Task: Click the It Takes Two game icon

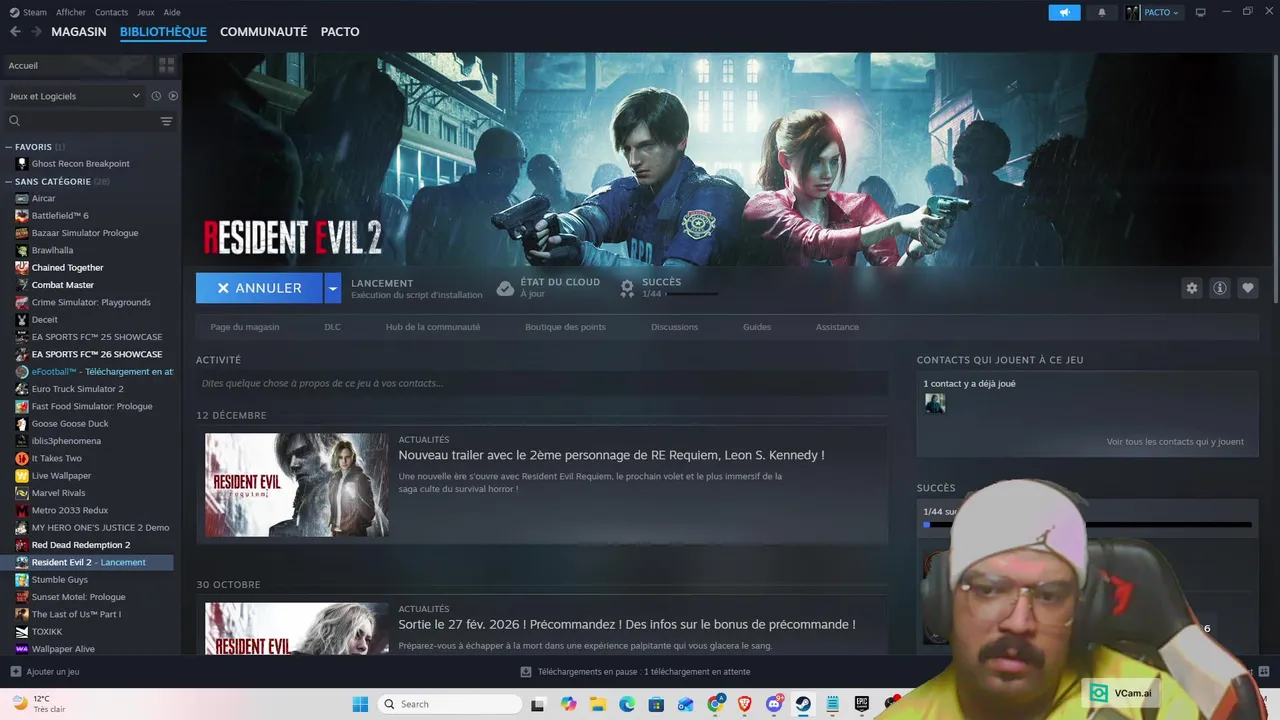Action: pyautogui.click(x=22, y=458)
